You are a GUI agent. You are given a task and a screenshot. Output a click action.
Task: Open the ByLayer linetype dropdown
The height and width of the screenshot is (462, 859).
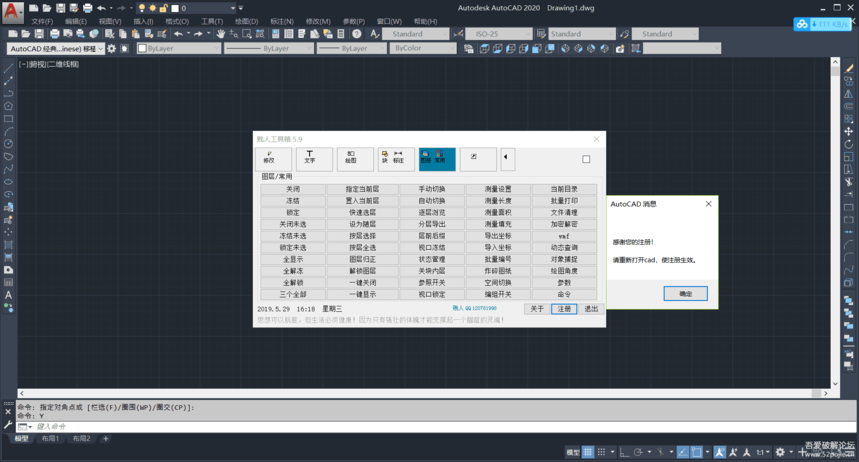point(268,49)
